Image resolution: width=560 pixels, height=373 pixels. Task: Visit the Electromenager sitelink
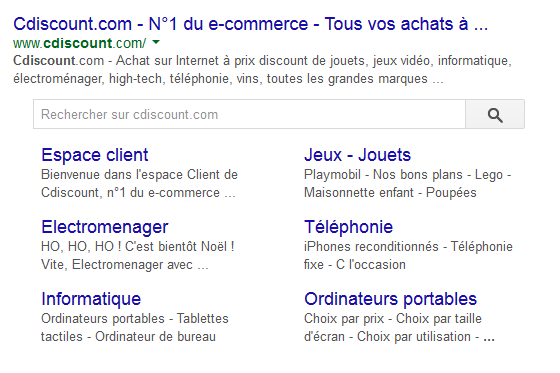(x=105, y=227)
